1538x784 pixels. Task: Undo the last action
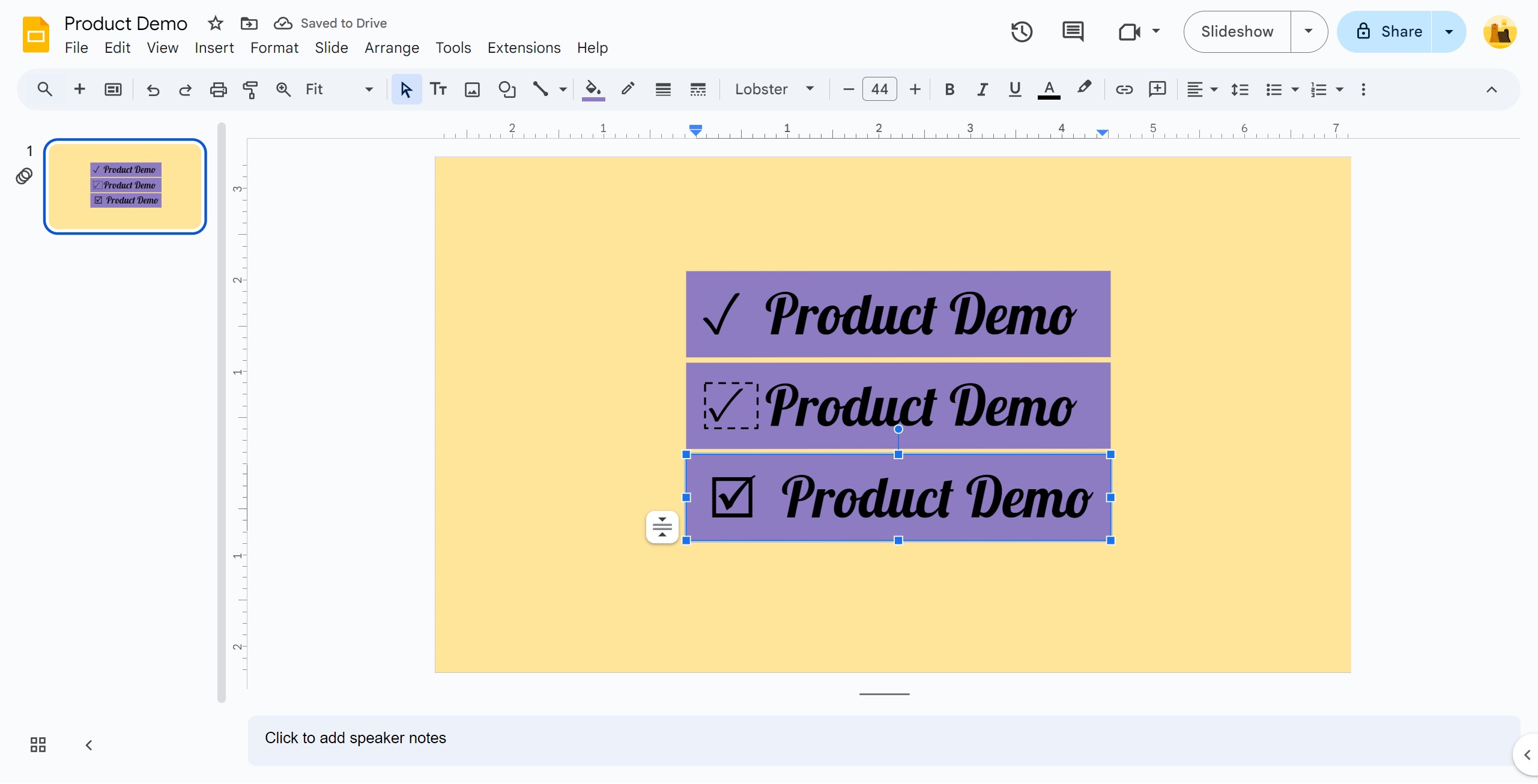pyautogui.click(x=153, y=89)
